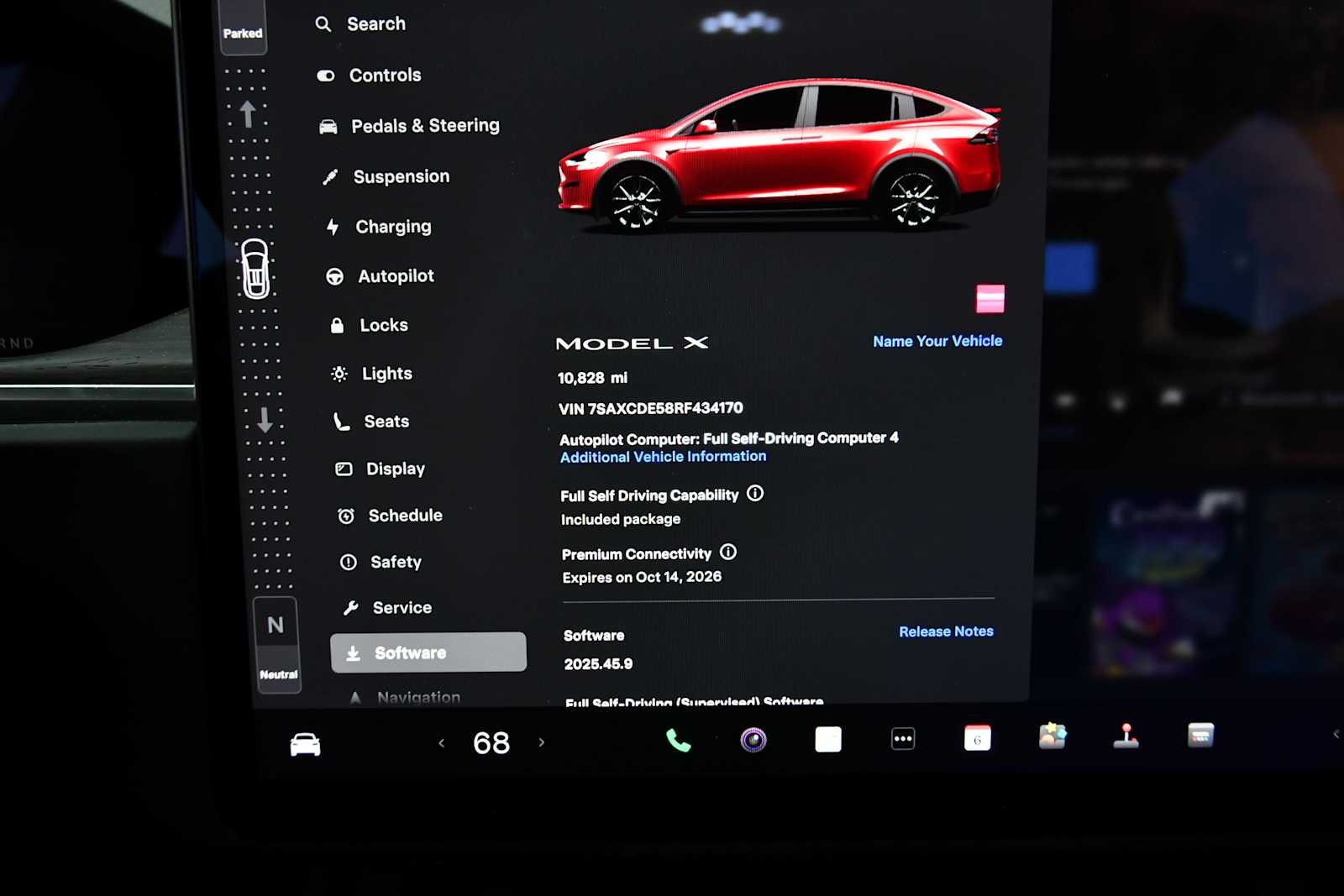Tap the red Model X car image
1344x896 pixels.
click(780, 154)
